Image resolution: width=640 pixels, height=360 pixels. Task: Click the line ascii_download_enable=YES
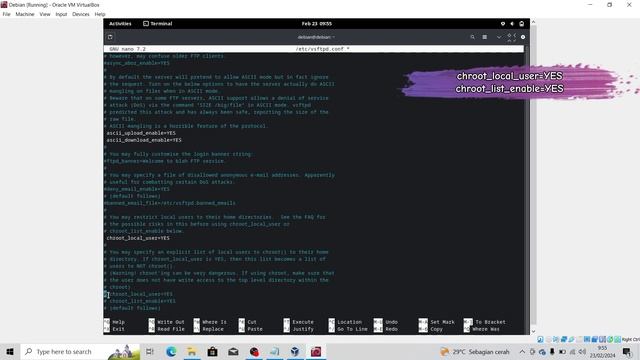point(144,140)
